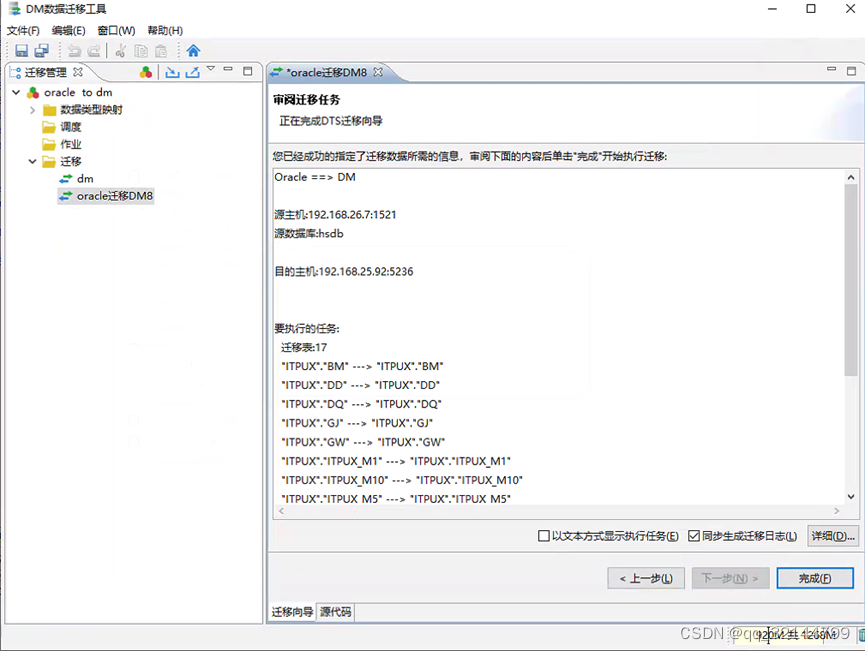Click the 详细(D)... button
Screen dimensions: 865x651
pyautogui.click(x=833, y=536)
